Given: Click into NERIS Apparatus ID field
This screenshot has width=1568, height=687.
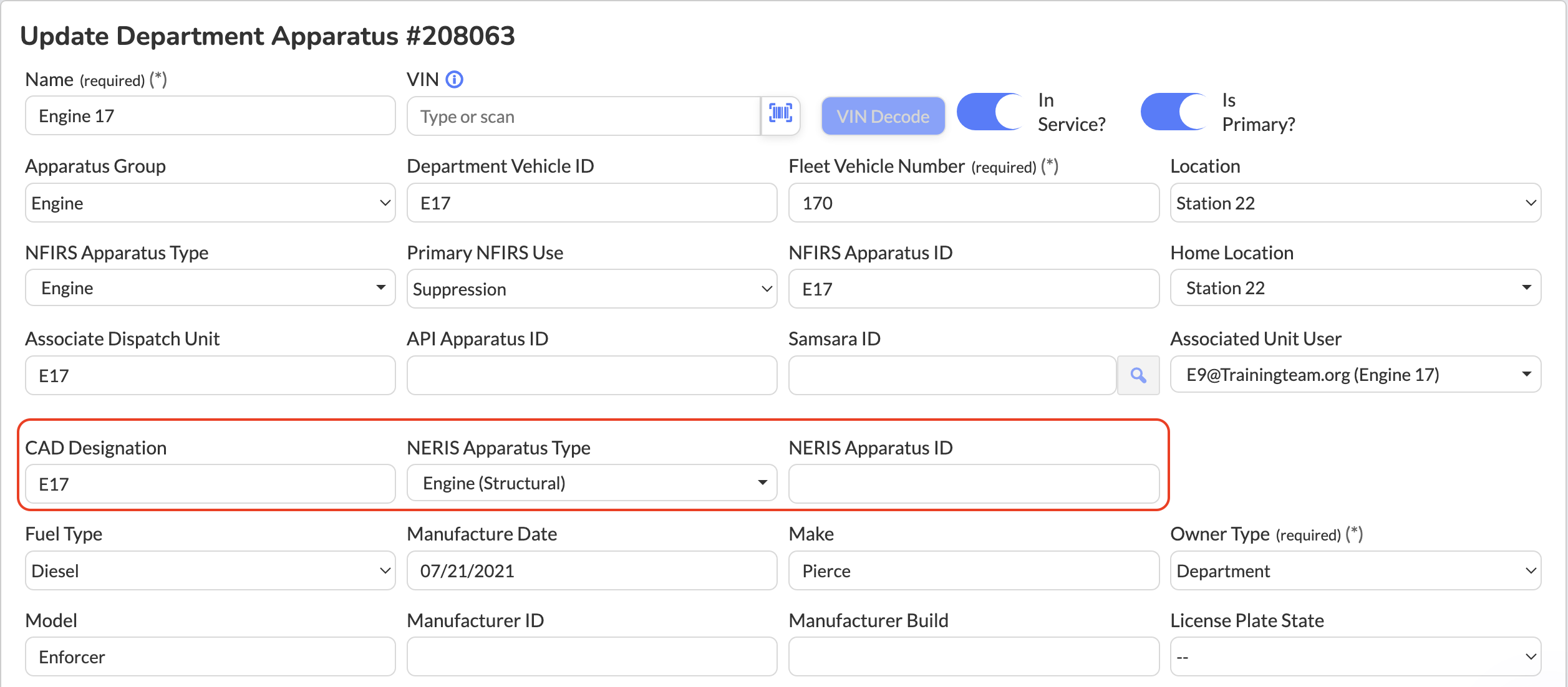Looking at the screenshot, I should coord(973,484).
